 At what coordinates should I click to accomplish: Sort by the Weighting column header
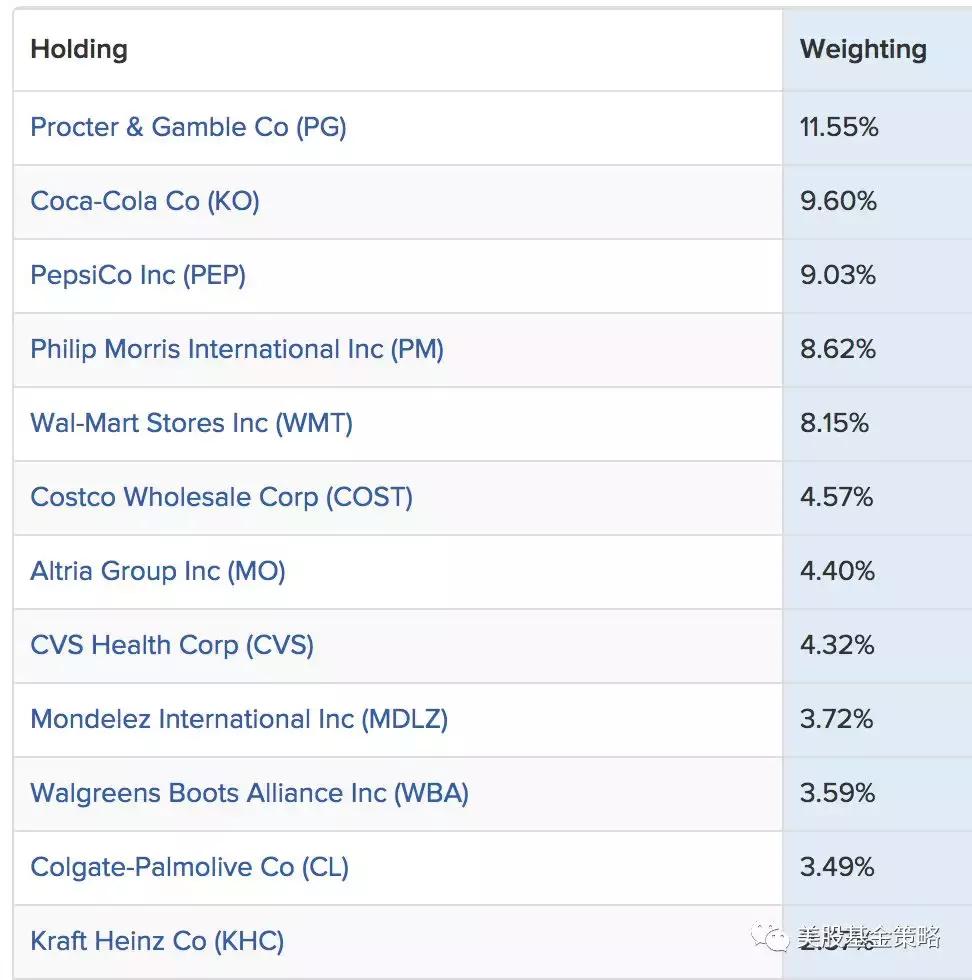(x=863, y=50)
